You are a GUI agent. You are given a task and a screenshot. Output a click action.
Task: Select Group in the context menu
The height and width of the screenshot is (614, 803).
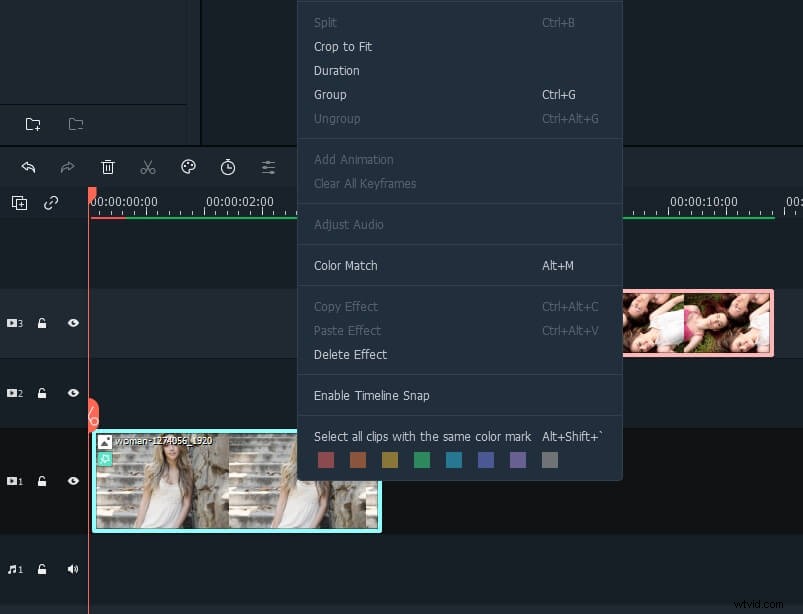pos(330,94)
